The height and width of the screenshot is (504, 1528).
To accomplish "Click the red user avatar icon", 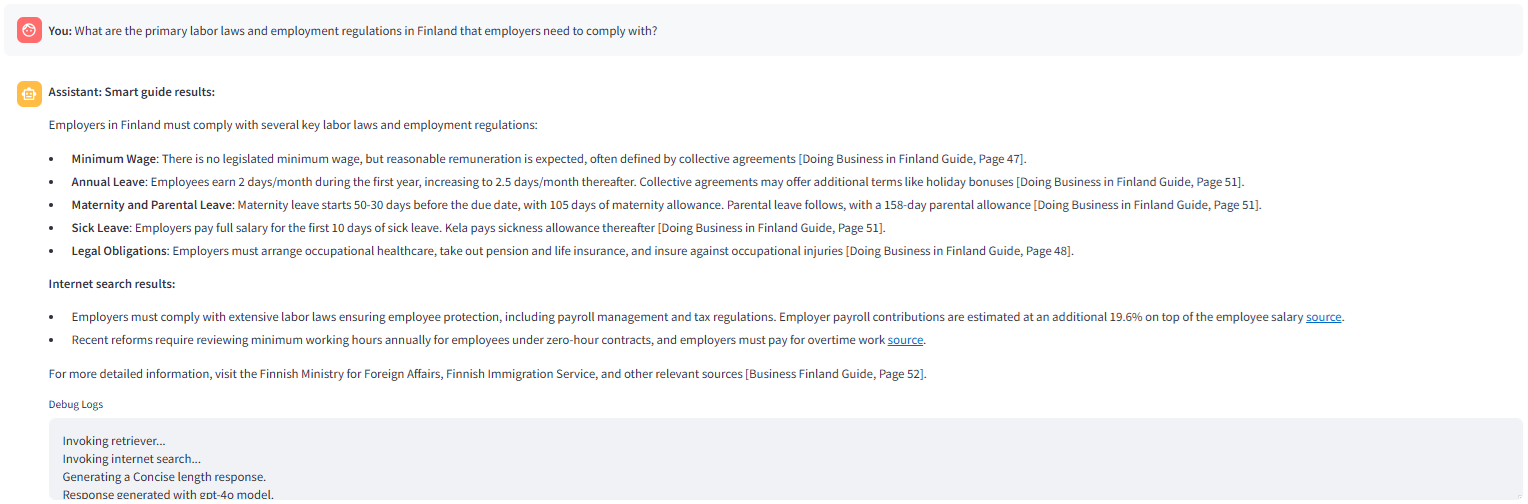I will point(29,30).
